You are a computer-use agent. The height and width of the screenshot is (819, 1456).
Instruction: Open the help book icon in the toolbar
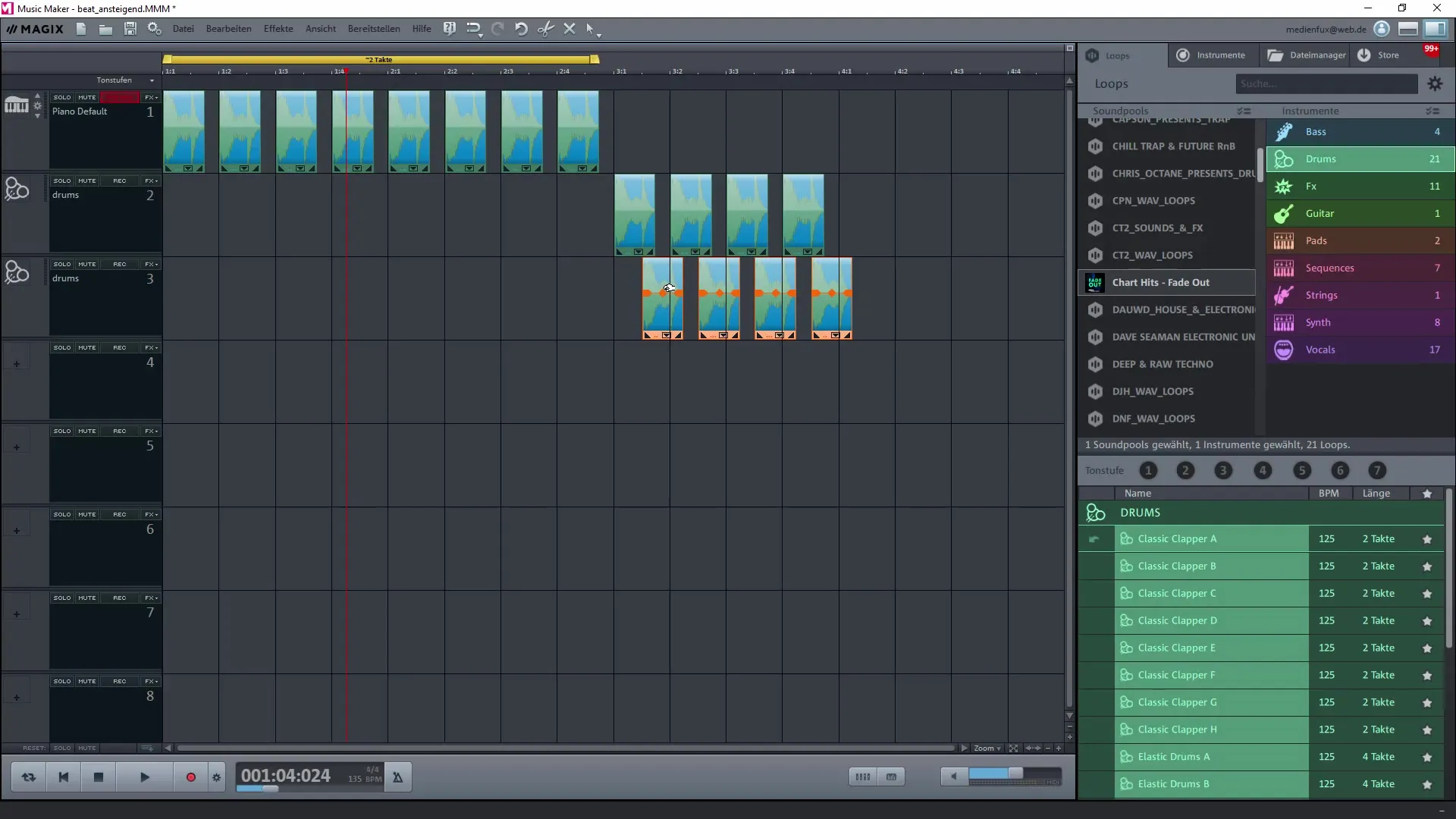(x=450, y=29)
